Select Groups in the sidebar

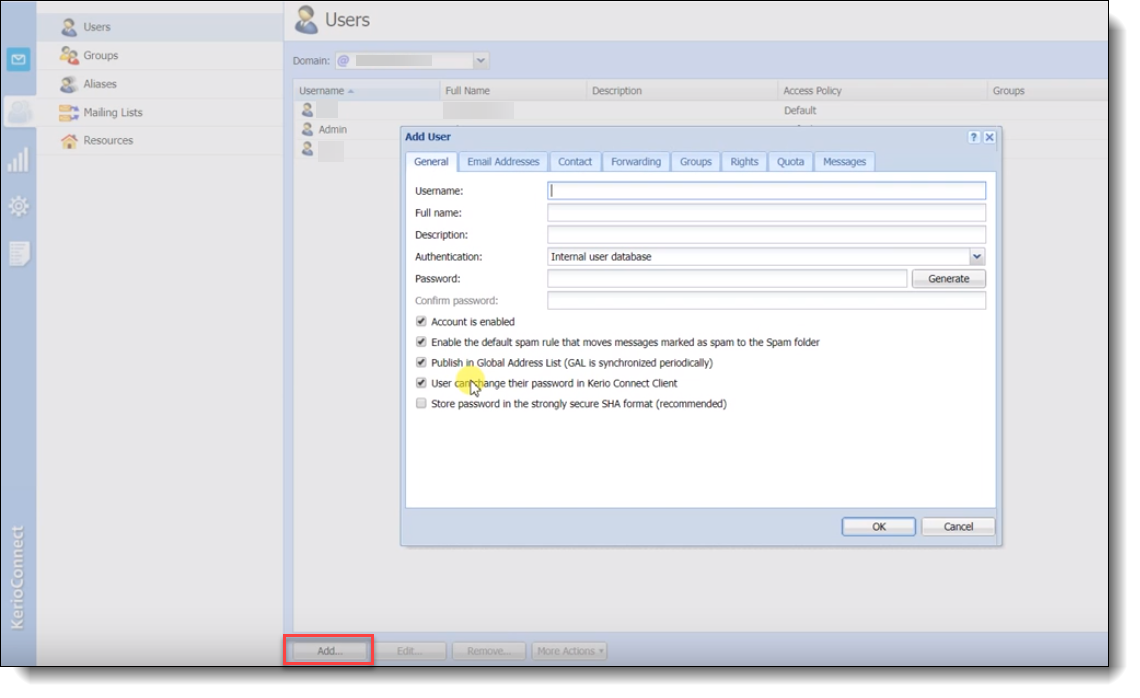pos(100,56)
